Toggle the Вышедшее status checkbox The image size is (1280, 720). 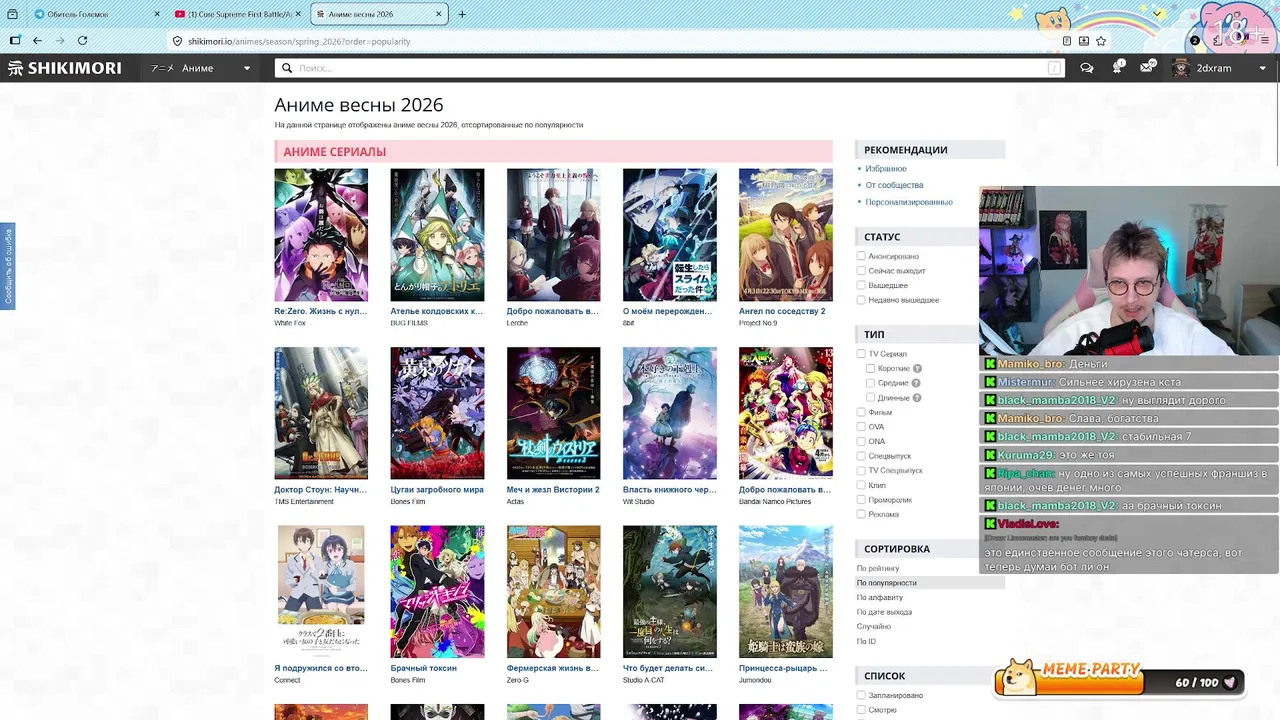pos(861,285)
